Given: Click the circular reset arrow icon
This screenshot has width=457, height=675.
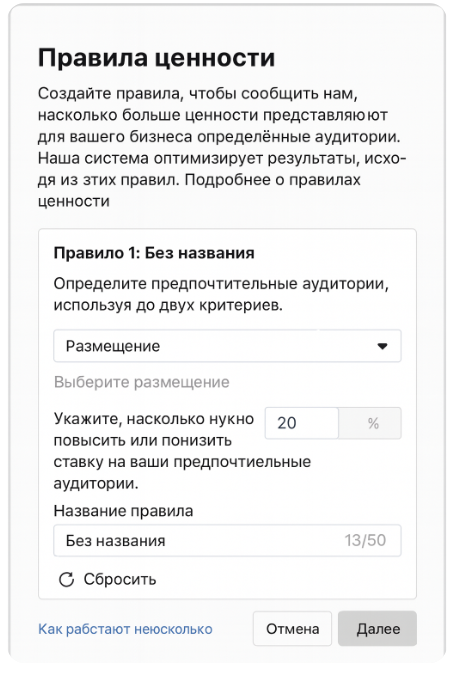Looking at the screenshot, I should click(x=66, y=579).
